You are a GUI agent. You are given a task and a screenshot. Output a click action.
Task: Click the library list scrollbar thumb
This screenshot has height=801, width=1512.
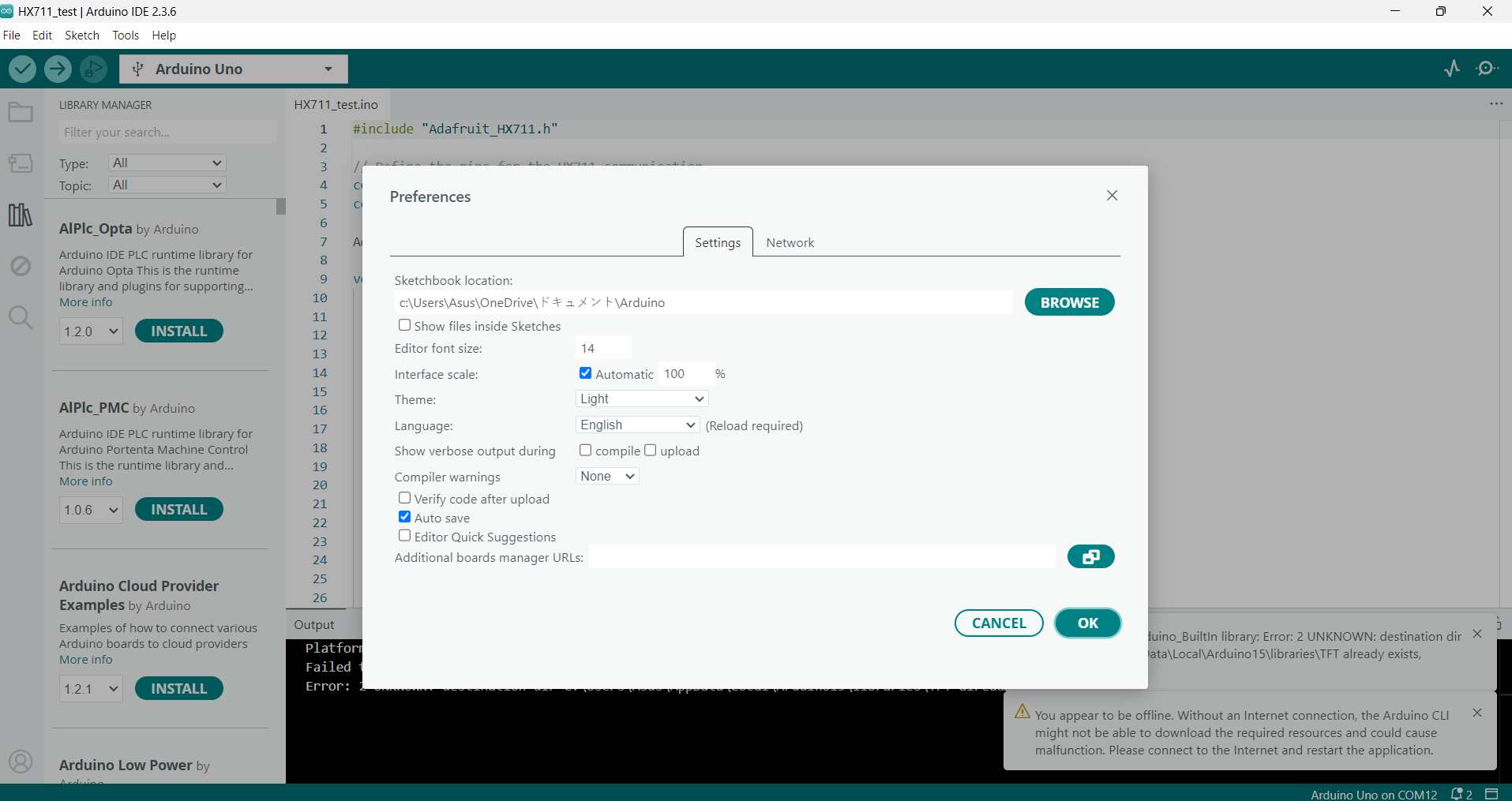click(280, 207)
